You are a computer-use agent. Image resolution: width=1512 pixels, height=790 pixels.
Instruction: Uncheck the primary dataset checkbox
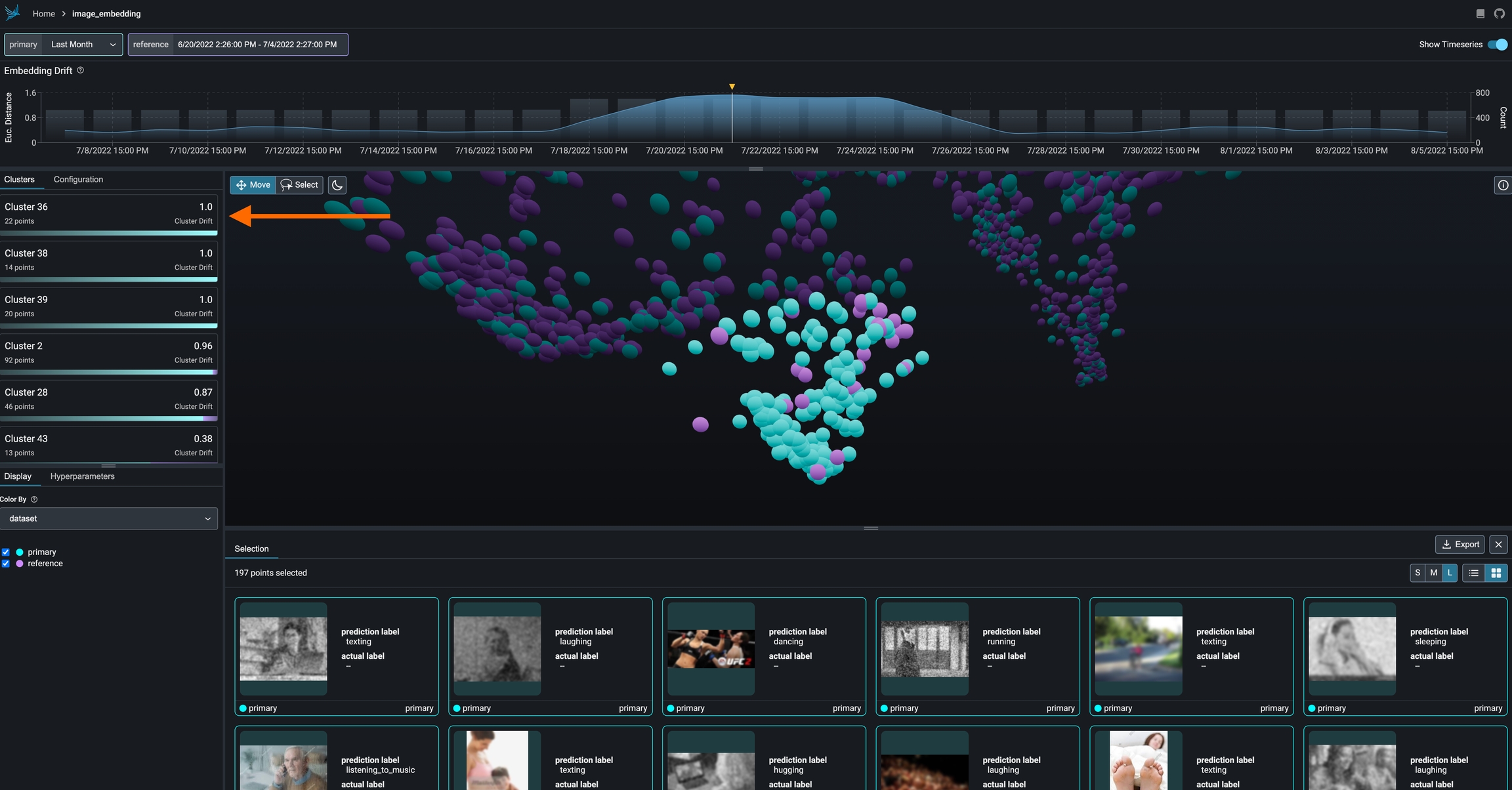click(x=6, y=552)
